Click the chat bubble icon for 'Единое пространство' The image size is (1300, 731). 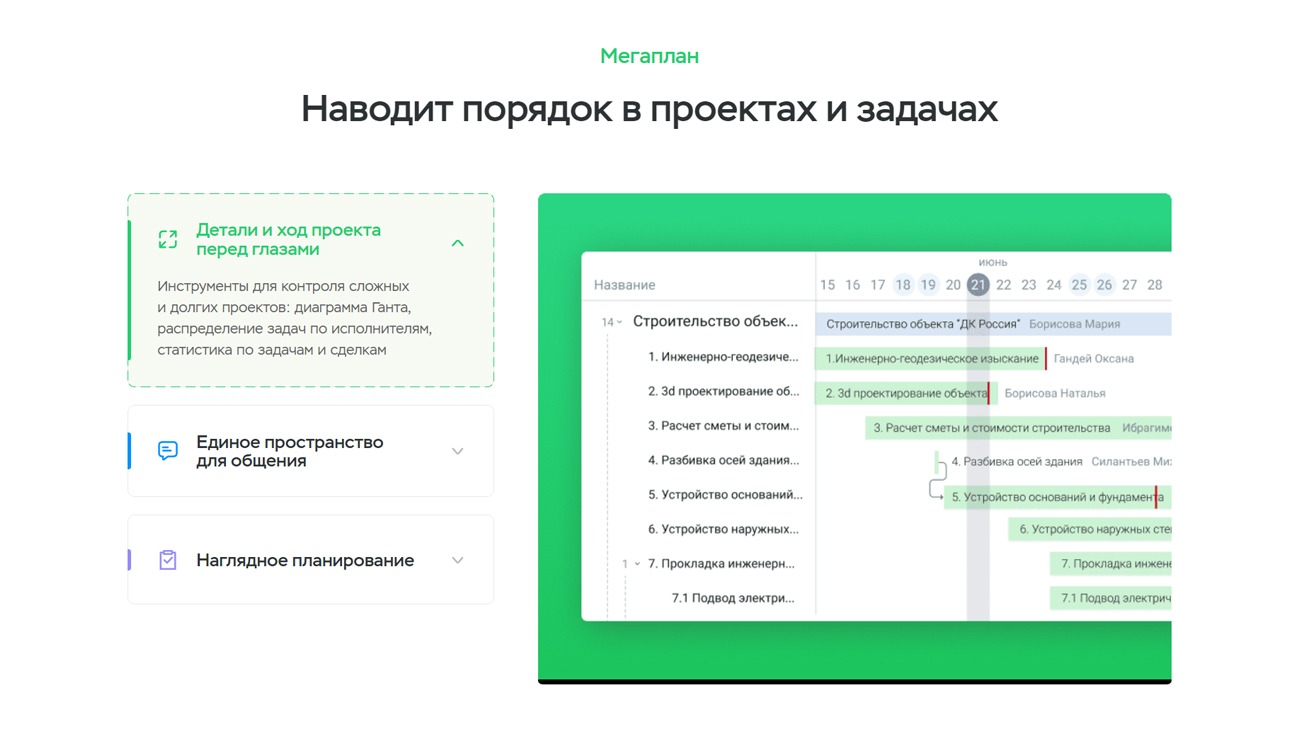tap(168, 451)
